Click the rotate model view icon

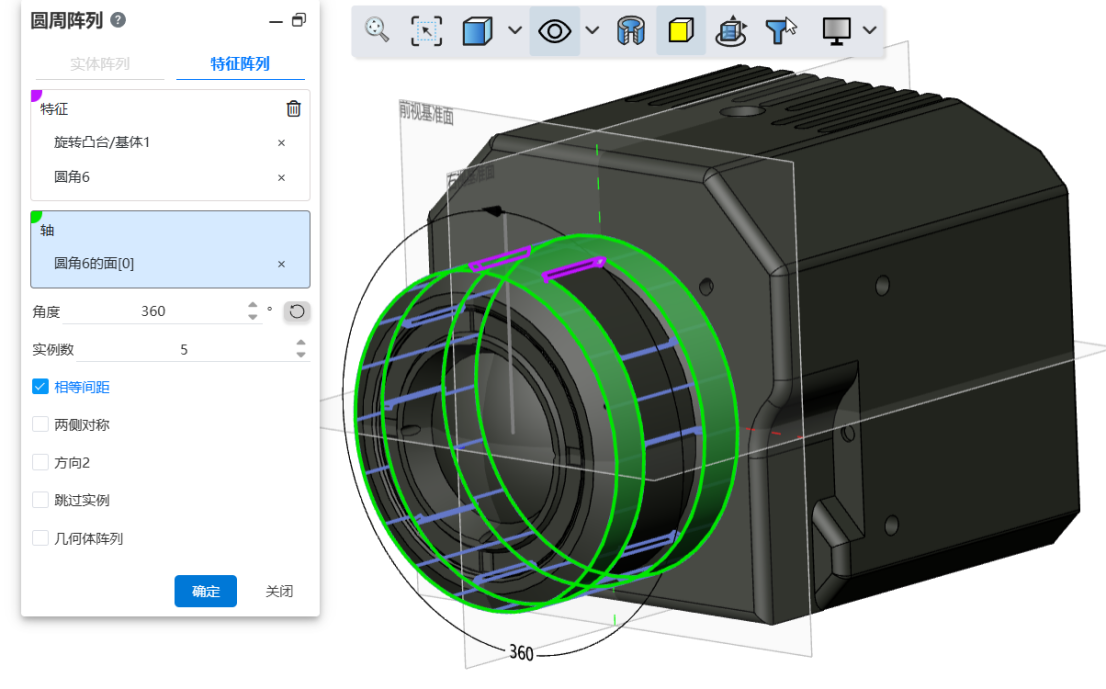[730, 31]
